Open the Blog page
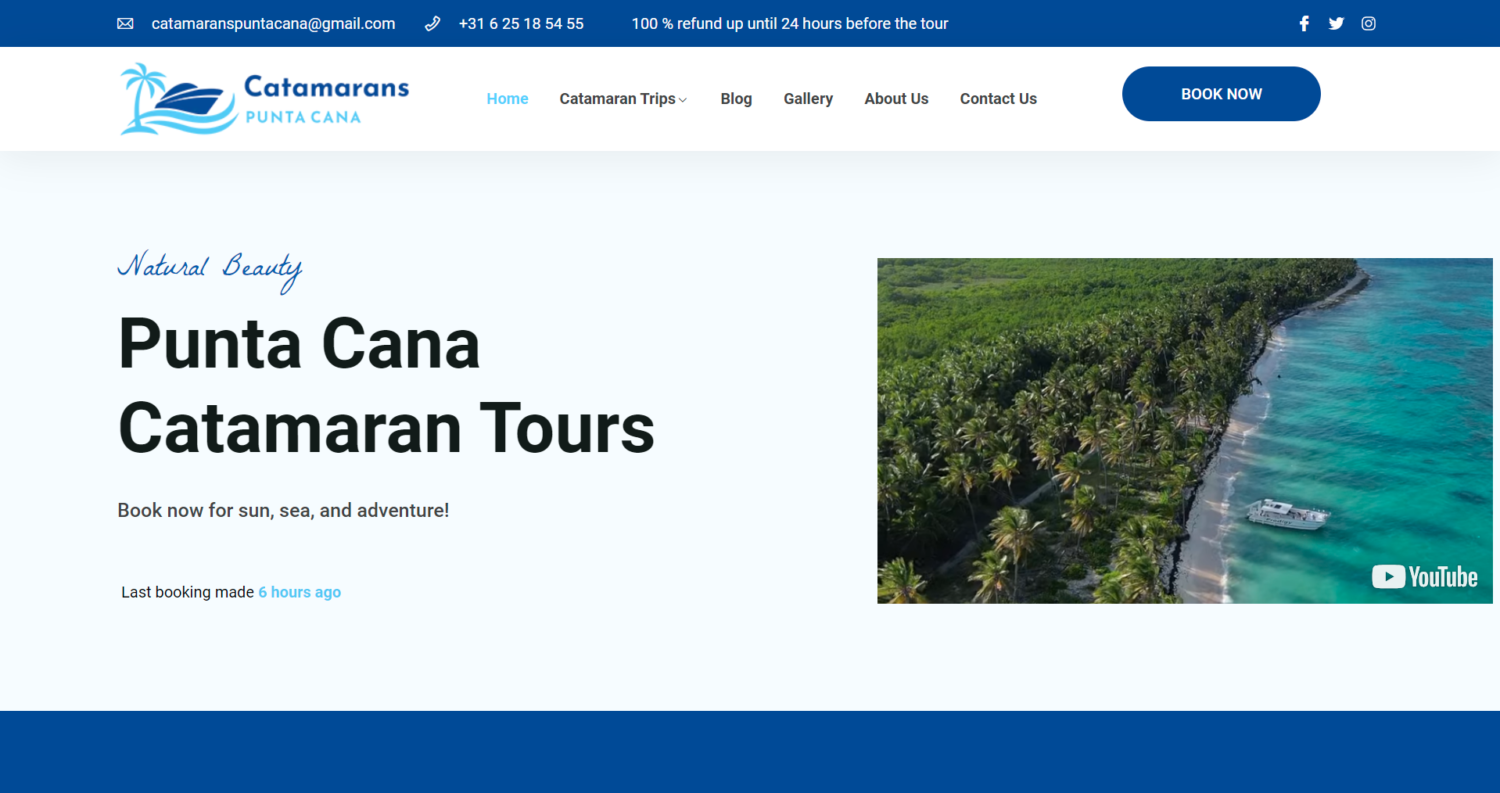 click(736, 99)
